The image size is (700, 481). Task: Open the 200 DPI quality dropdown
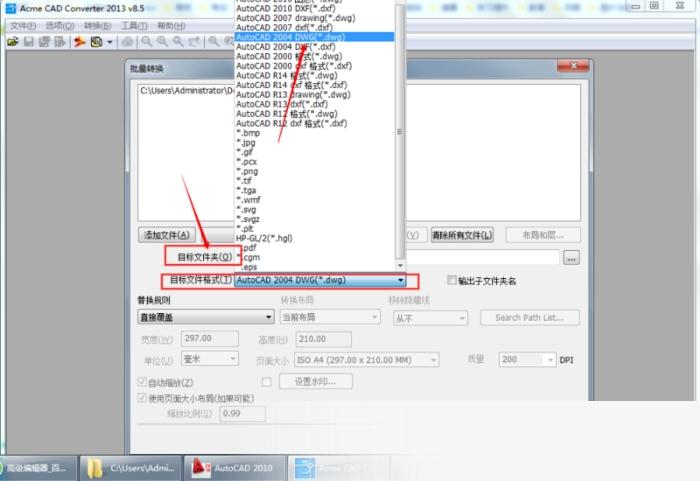pyautogui.click(x=527, y=360)
